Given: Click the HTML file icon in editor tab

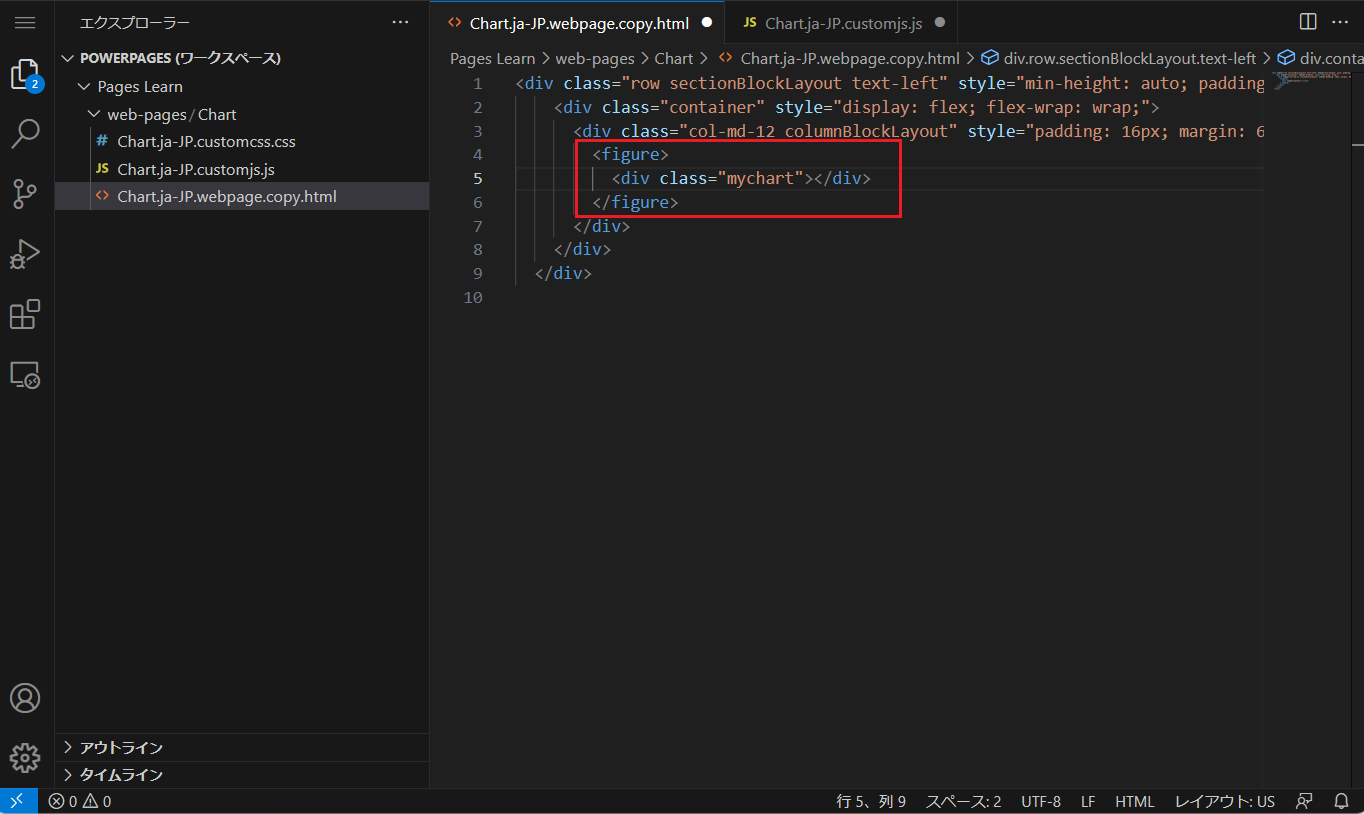Looking at the screenshot, I should coord(455,22).
